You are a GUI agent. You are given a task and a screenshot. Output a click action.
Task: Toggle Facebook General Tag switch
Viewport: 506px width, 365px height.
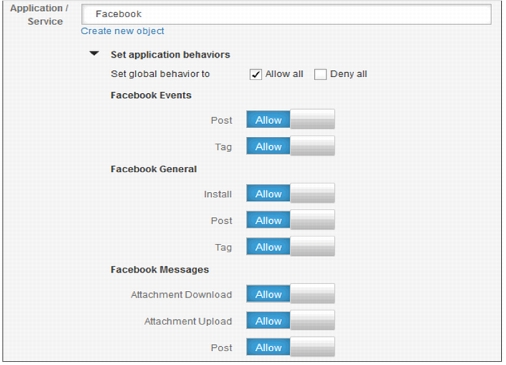(290, 247)
